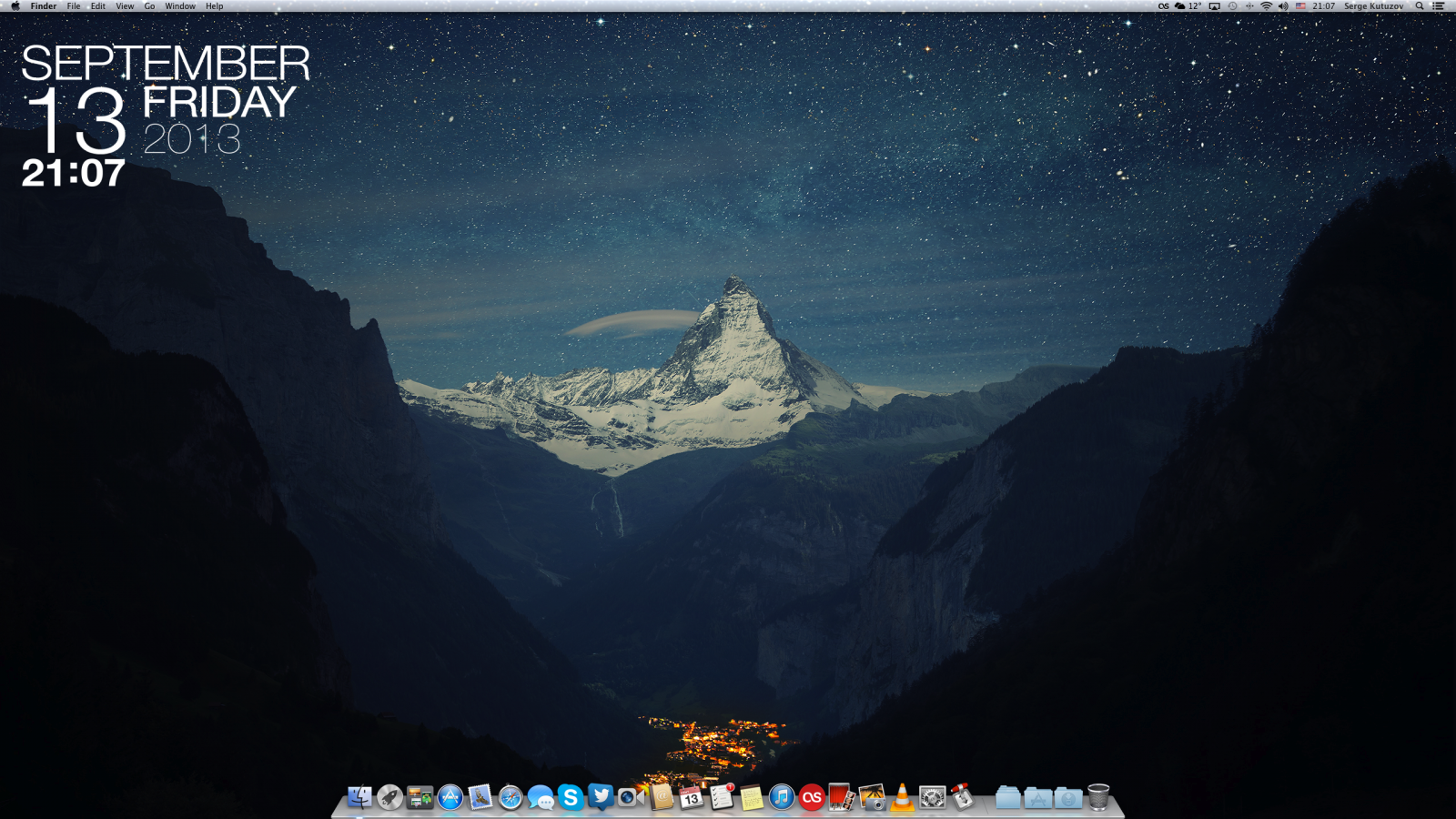Image resolution: width=1456 pixels, height=819 pixels.
Task: Launch iTunes from the dock
Action: [x=782, y=798]
